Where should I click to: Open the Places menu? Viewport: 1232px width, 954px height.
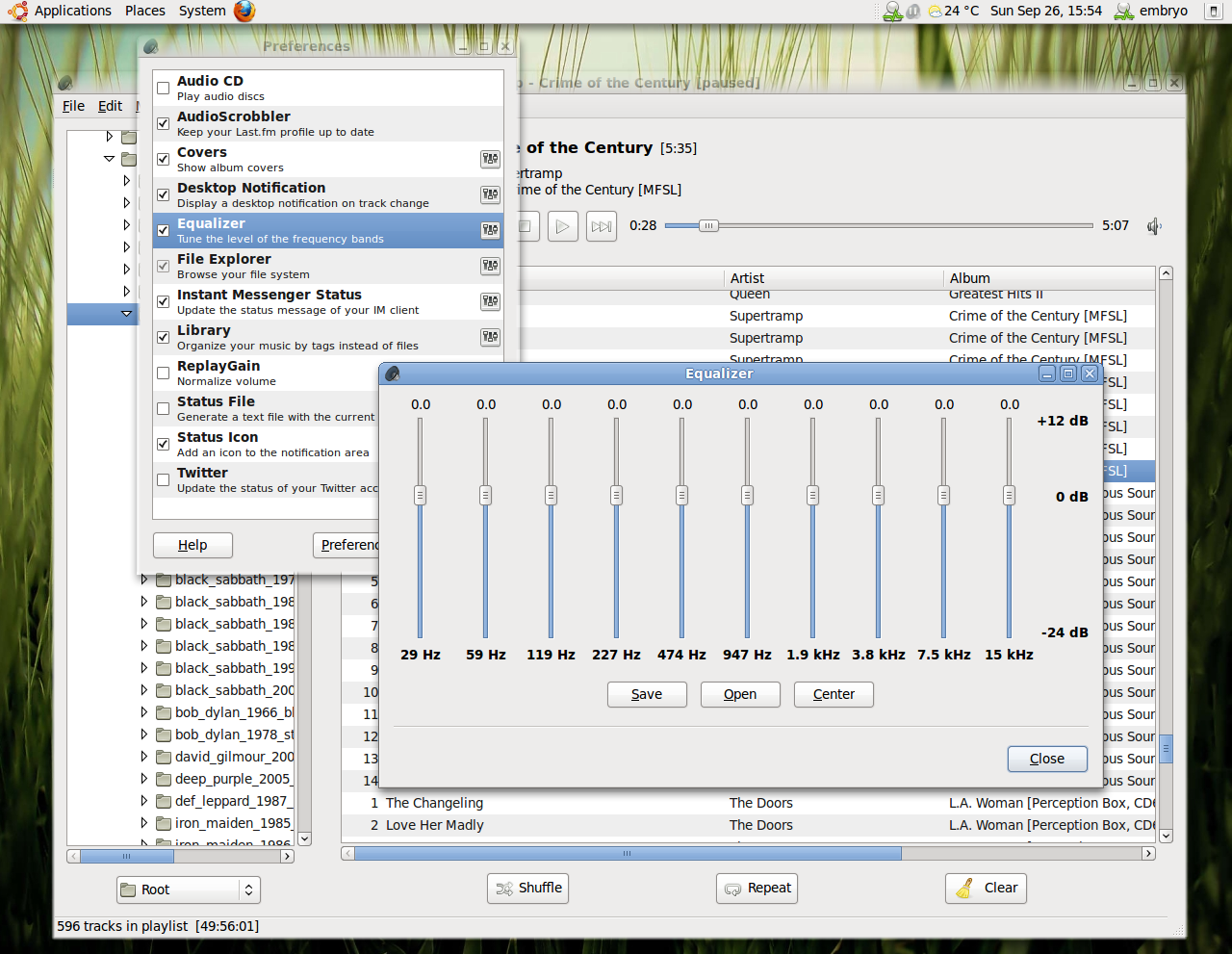pos(145,11)
